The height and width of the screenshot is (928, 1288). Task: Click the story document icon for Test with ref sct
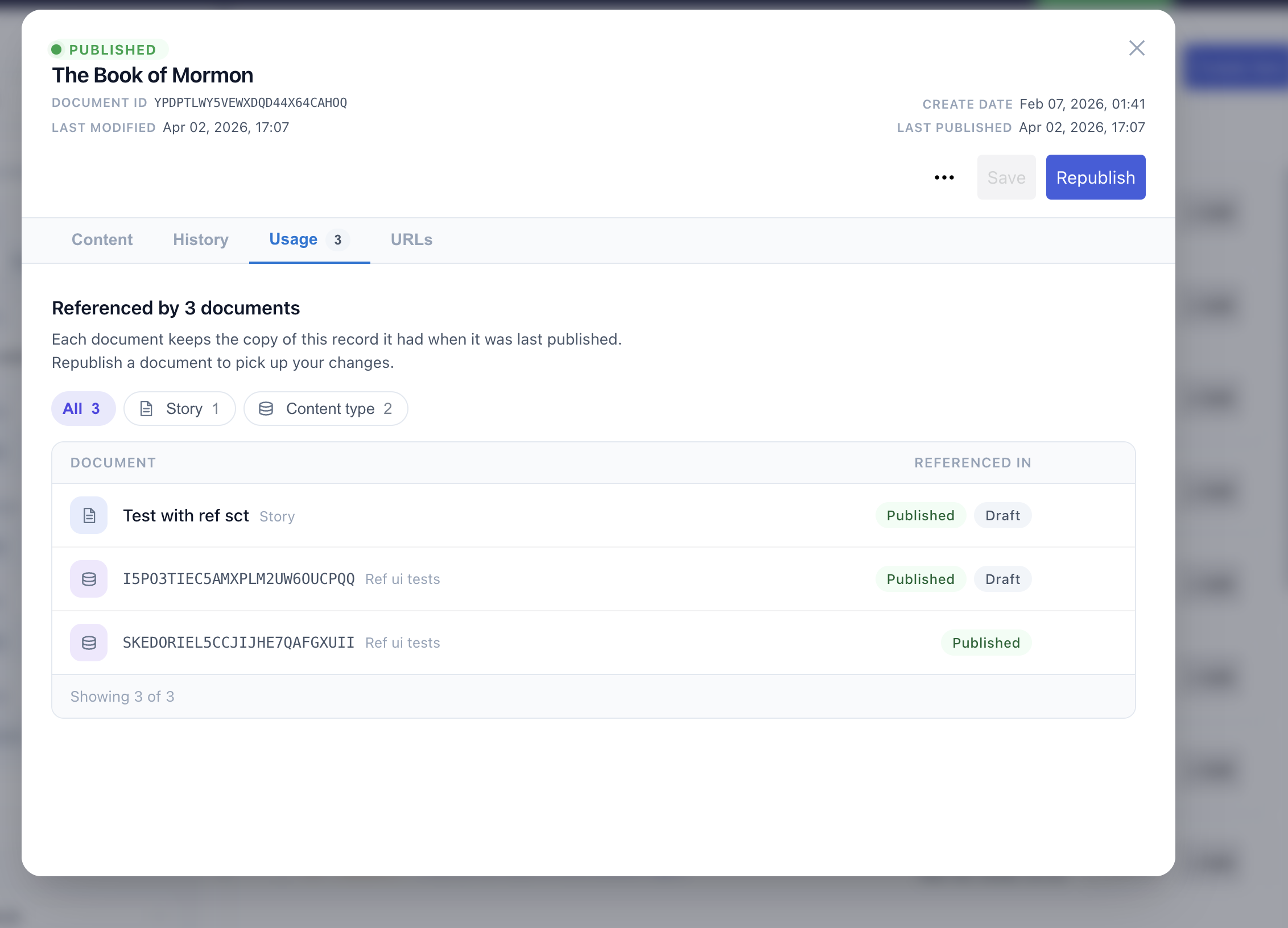click(89, 515)
